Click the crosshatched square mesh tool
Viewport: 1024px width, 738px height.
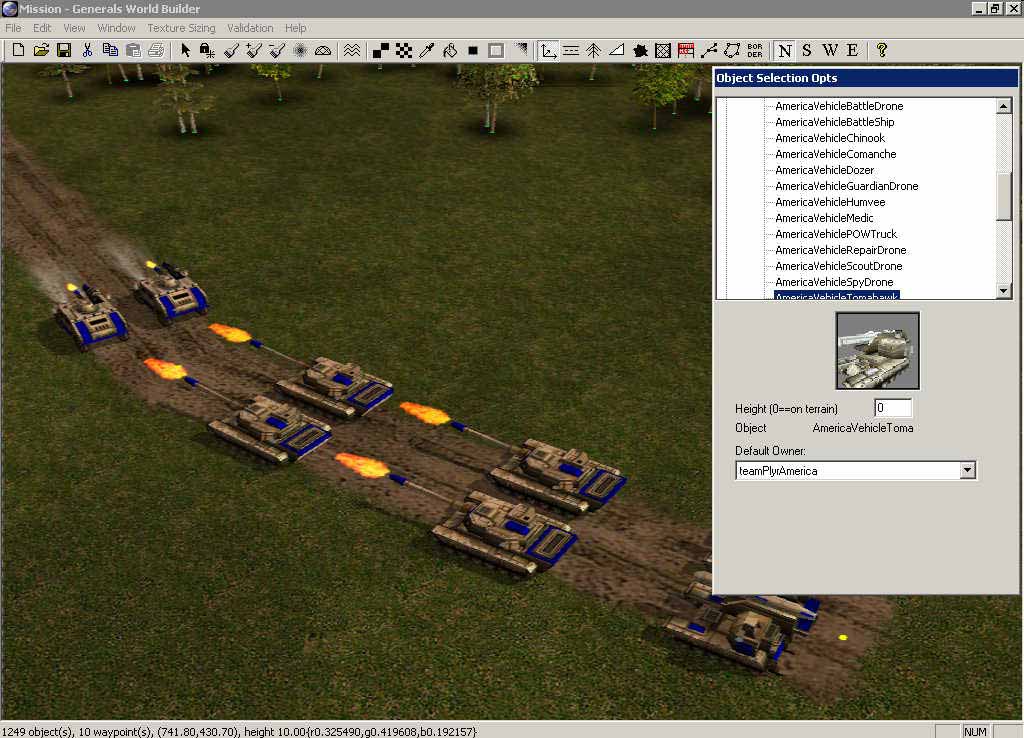tap(663, 50)
